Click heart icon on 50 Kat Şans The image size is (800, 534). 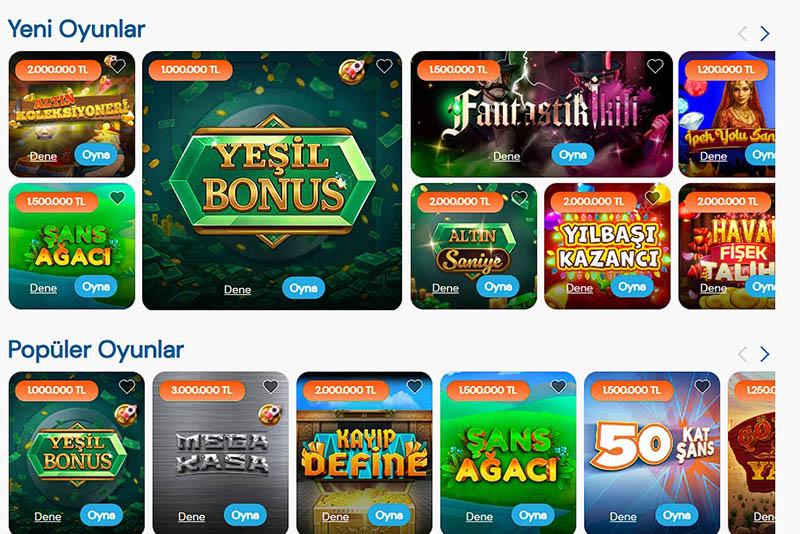click(703, 387)
